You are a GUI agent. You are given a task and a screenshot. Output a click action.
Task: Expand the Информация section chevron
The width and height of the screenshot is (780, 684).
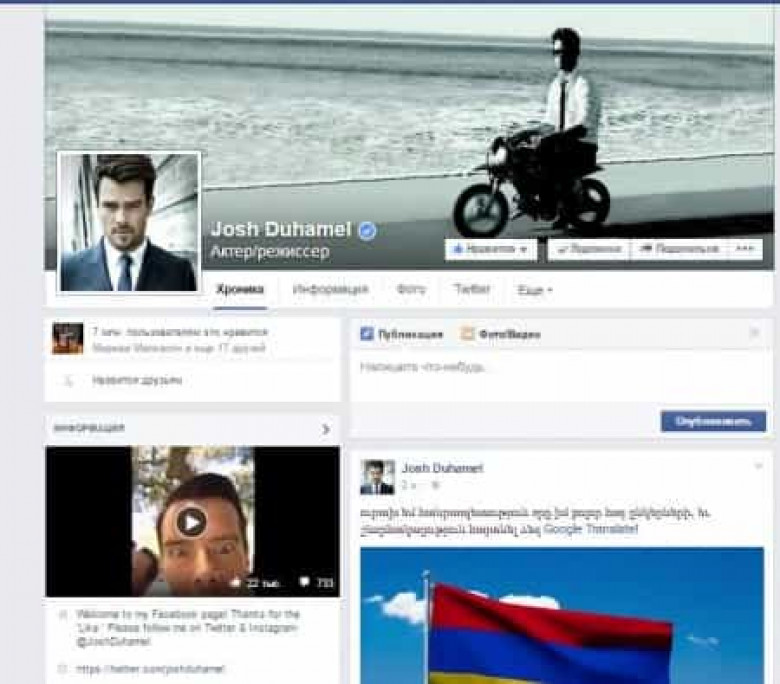coord(325,429)
